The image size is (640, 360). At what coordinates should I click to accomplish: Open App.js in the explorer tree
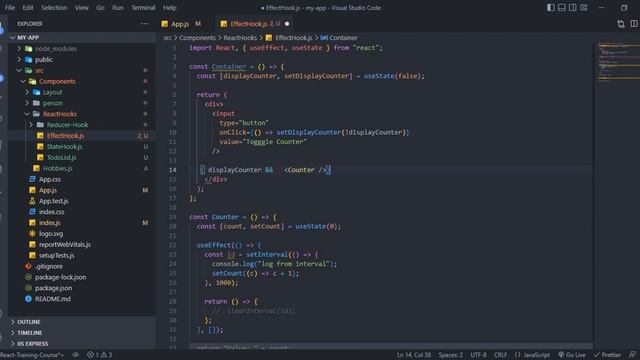(82, 190)
